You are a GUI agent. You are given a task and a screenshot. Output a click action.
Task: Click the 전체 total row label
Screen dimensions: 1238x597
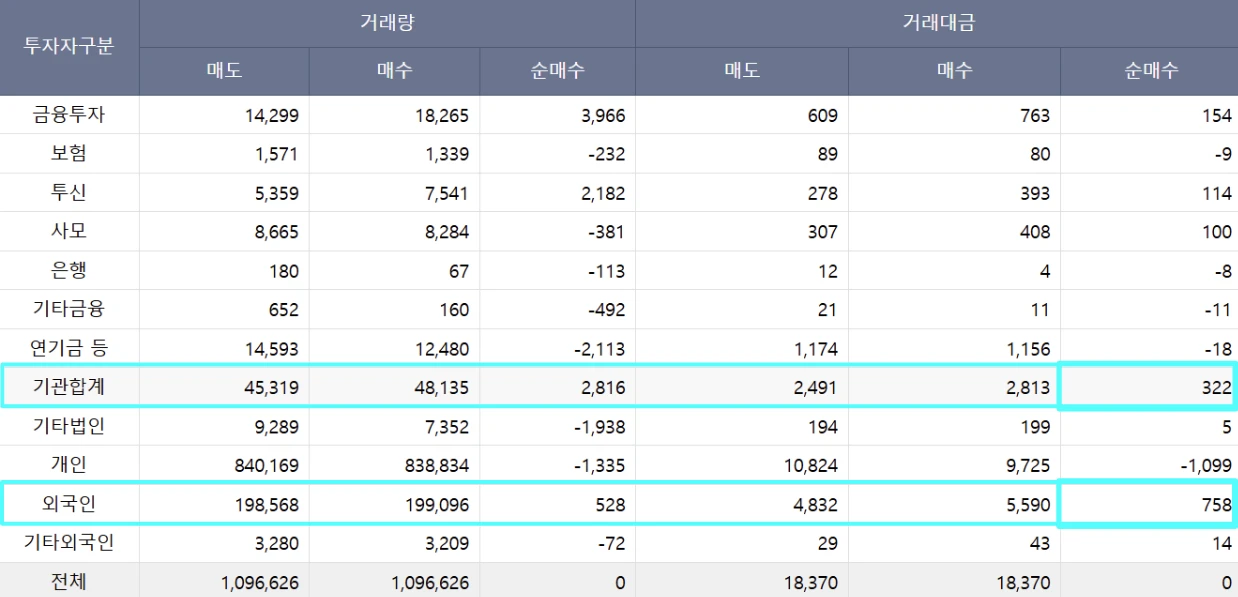[x=69, y=582]
